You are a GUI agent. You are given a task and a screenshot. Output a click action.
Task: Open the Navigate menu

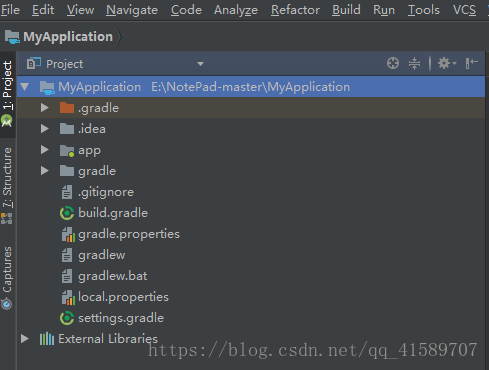[x=132, y=10]
